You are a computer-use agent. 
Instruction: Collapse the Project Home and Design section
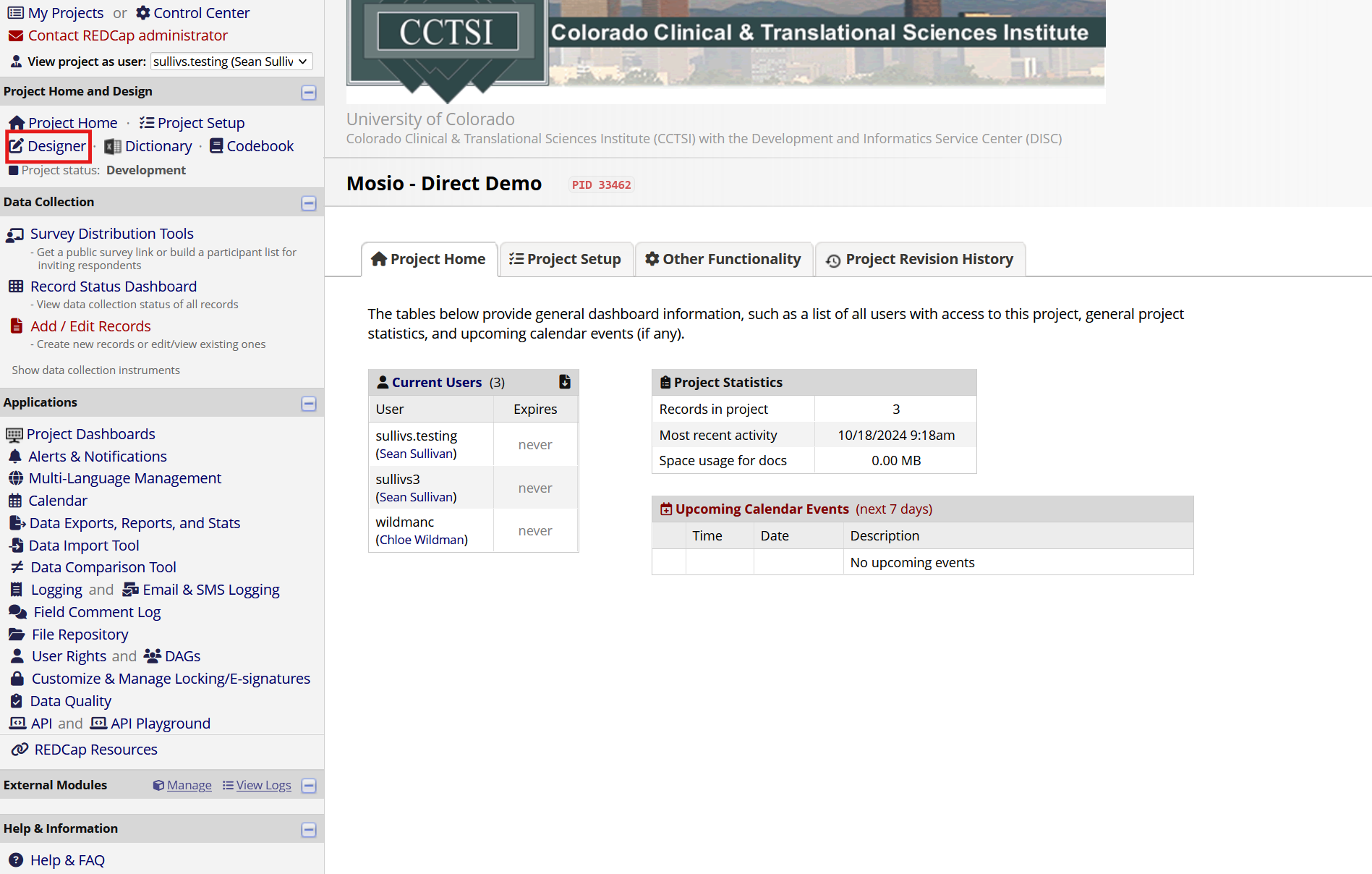click(x=309, y=92)
